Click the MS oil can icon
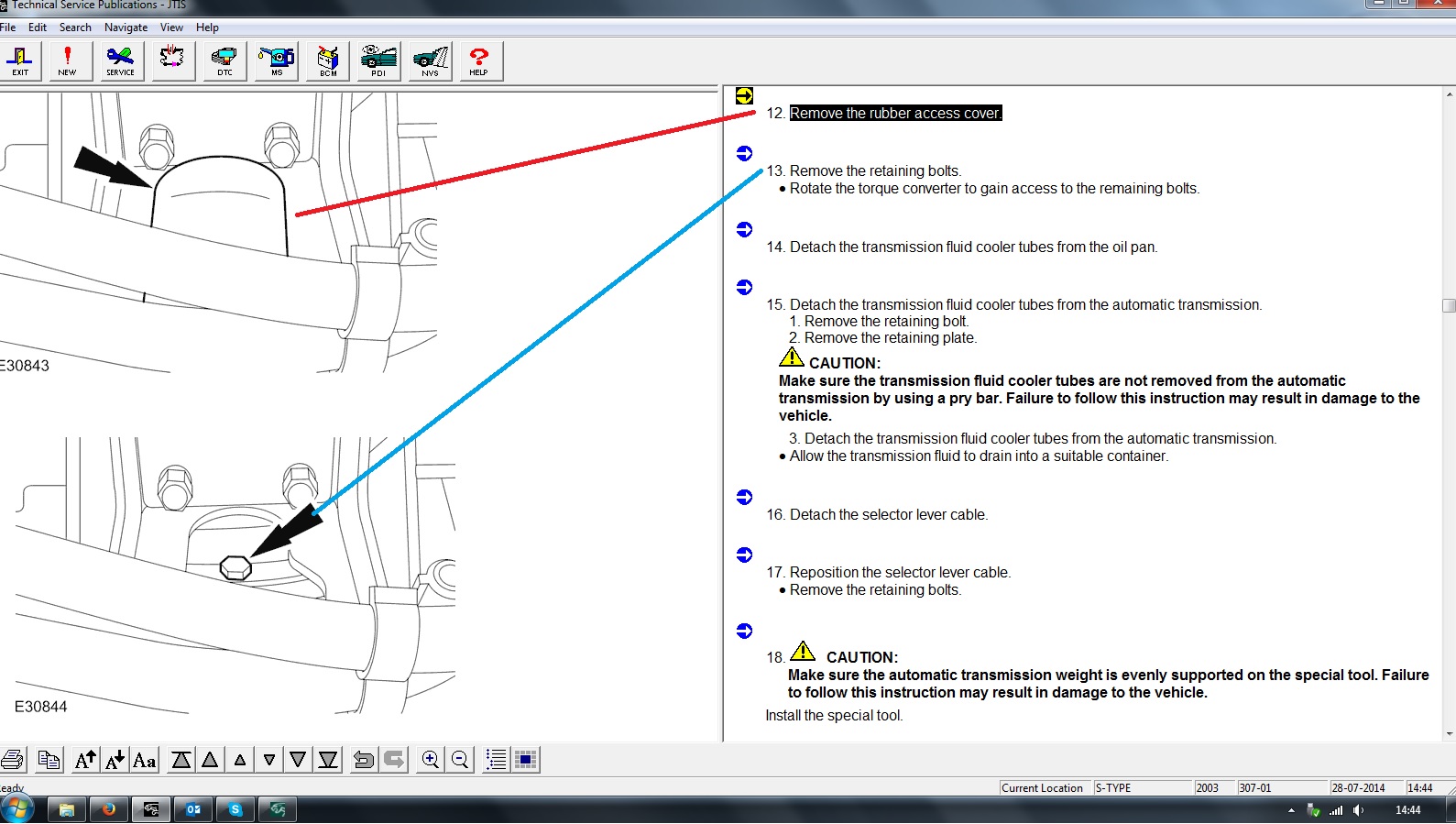Viewport: 1456px width, 824px height. coord(276,61)
